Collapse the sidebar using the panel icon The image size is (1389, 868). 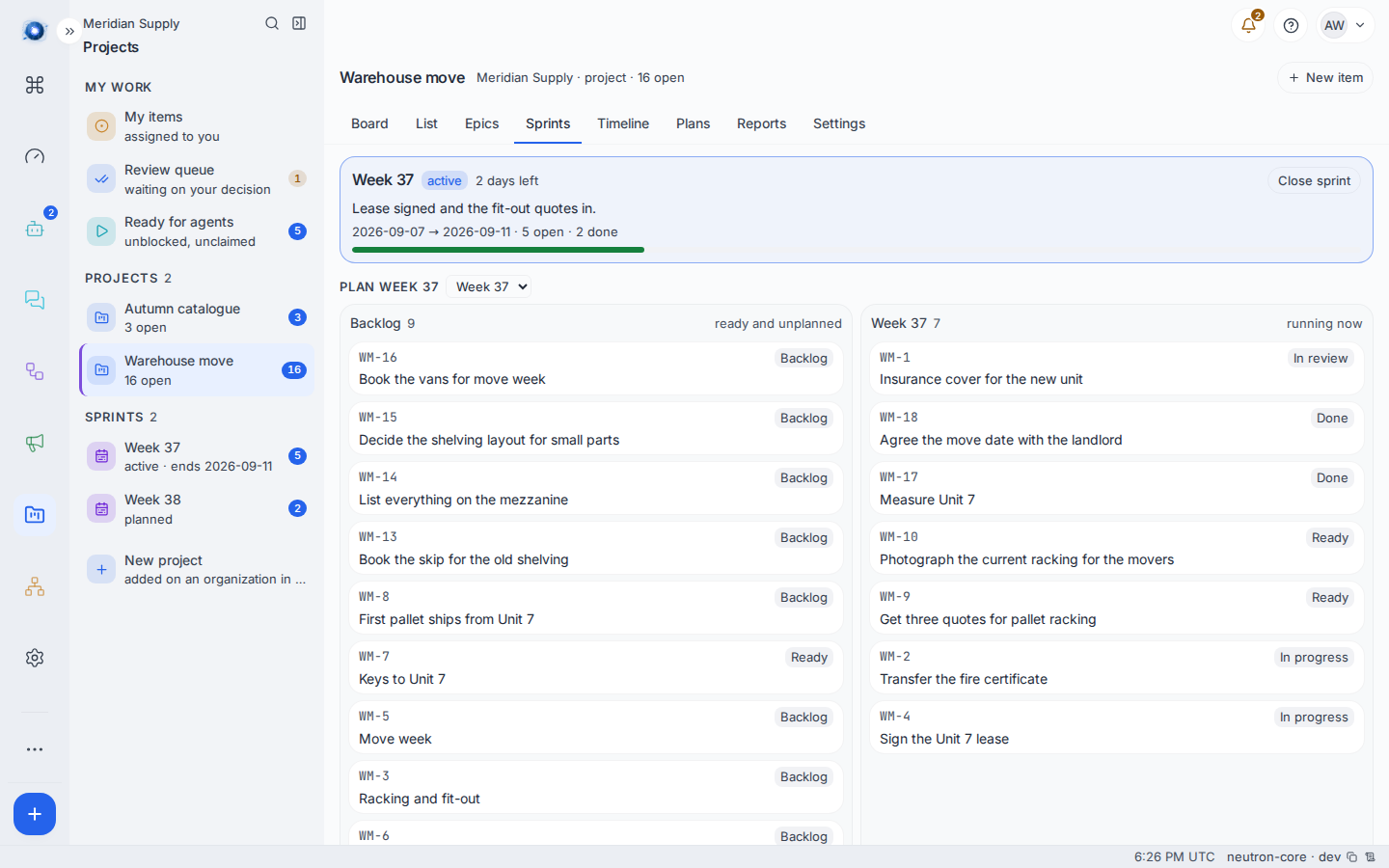[x=299, y=23]
